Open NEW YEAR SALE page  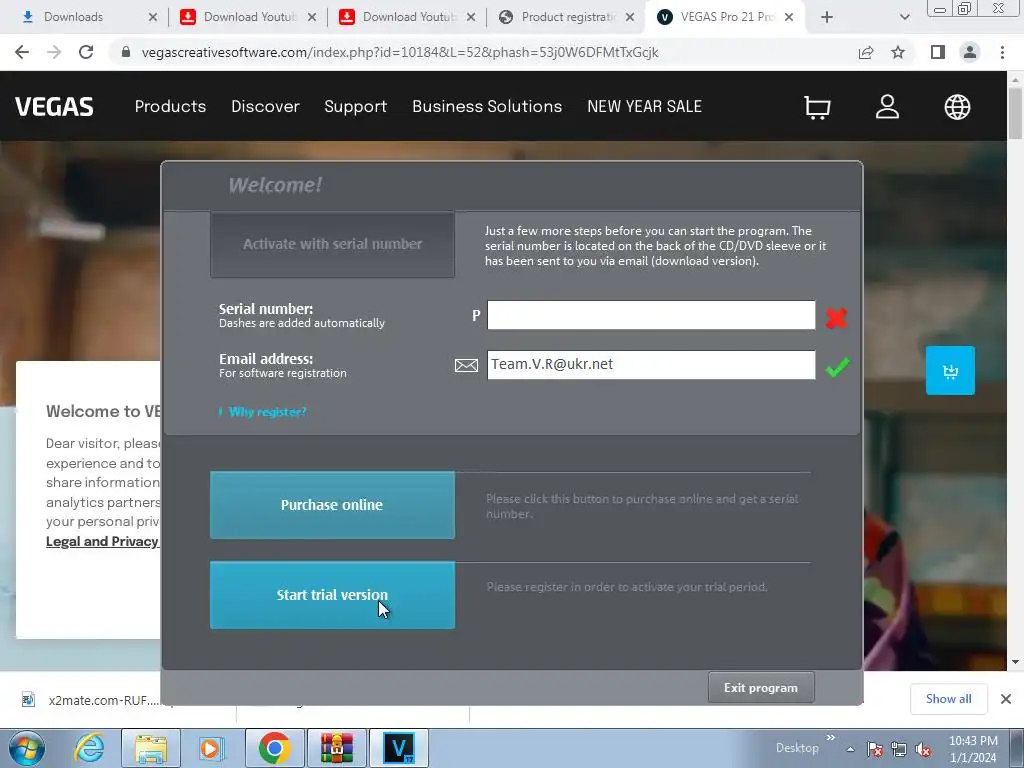(645, 106)
